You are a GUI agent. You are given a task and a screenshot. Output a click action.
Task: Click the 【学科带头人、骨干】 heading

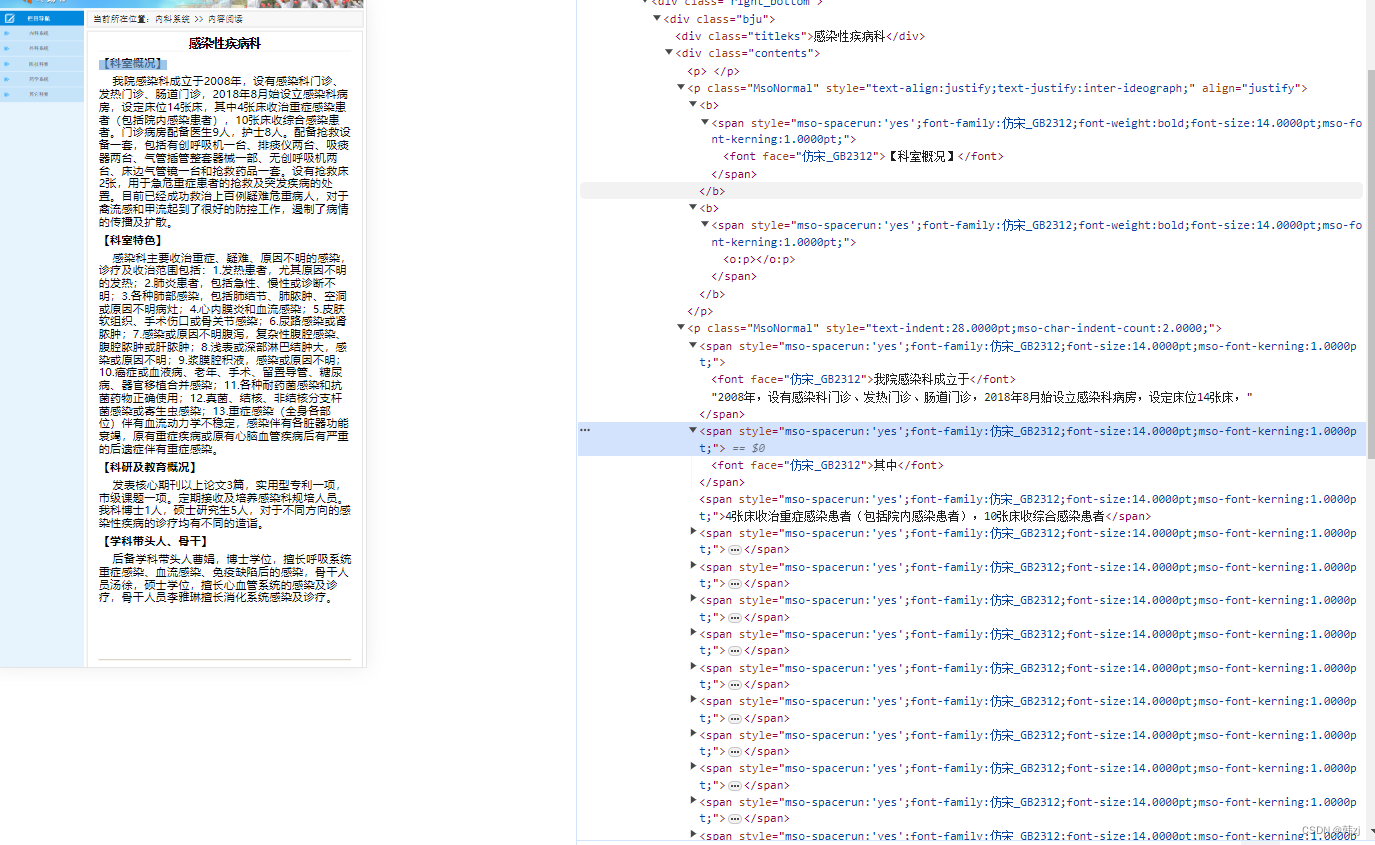click(154, 541)
